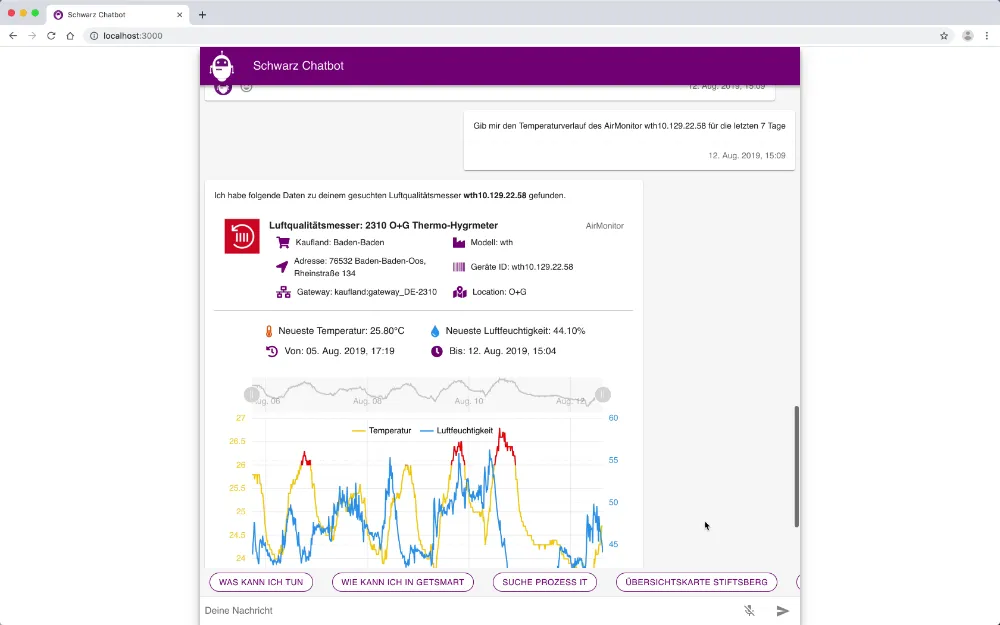Open the Chrome three-dot menu
1000x625 pixels.
(x=987, y=36)
